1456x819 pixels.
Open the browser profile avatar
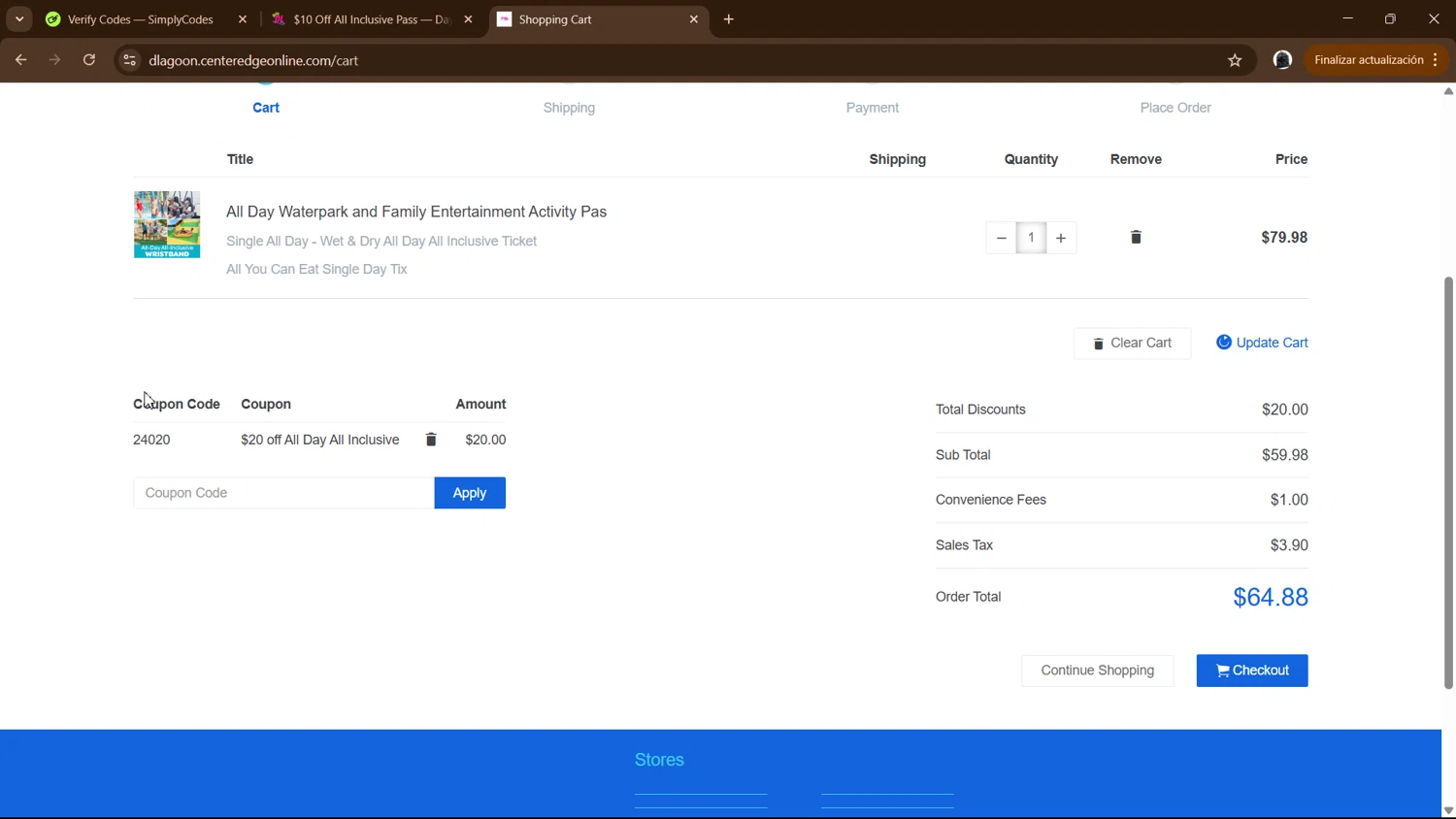(1282, 60)
